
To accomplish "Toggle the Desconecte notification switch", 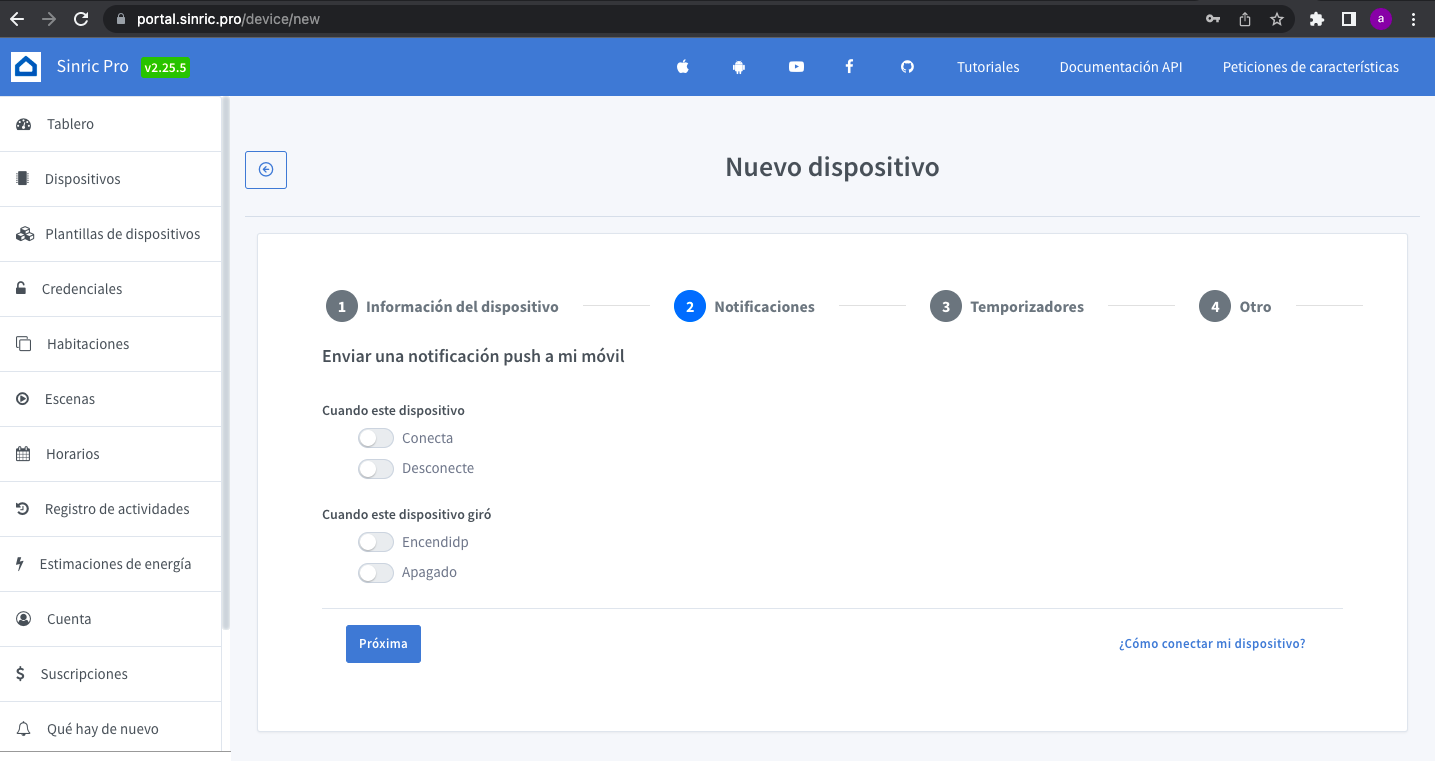I will (x=376, y=468).
